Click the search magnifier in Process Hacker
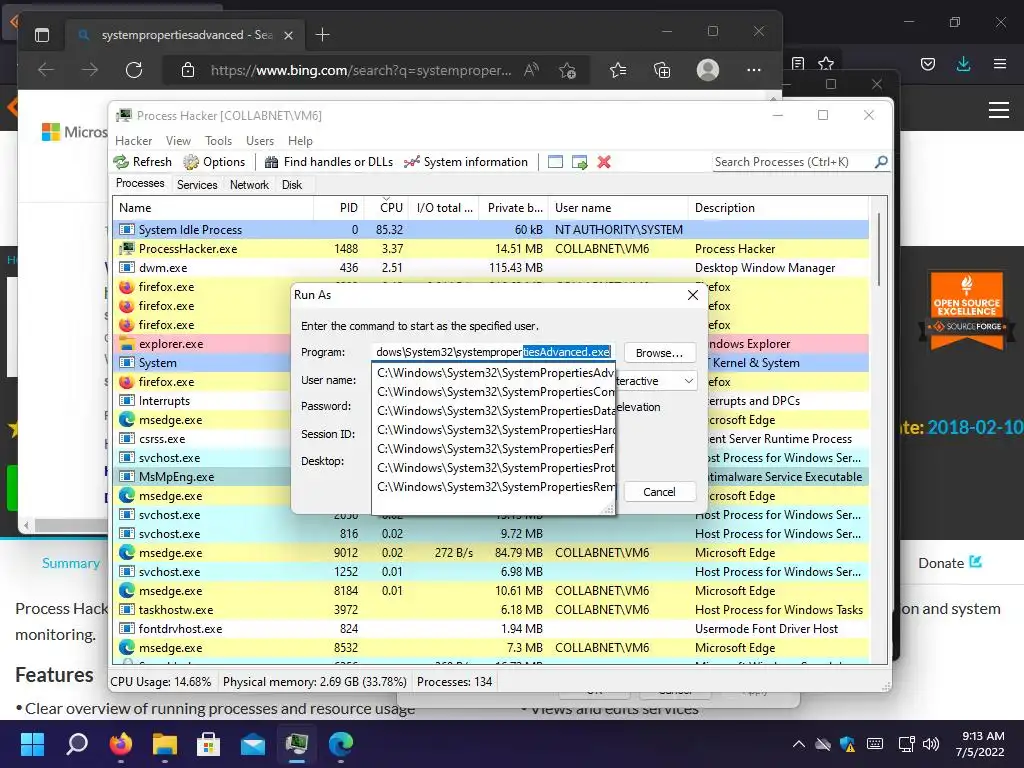The width and height of the screenshot is (1024, 768). click(881, 161)
